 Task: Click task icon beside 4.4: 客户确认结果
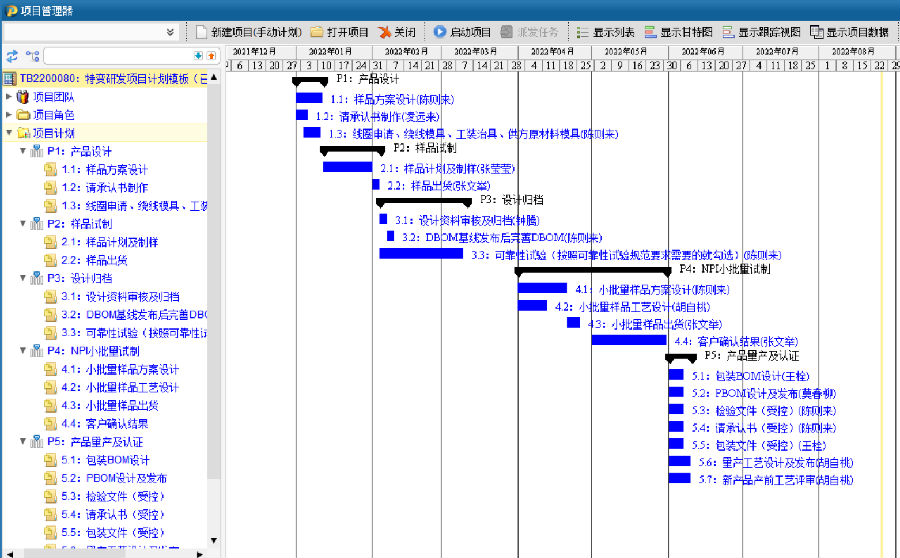(51, 424)
